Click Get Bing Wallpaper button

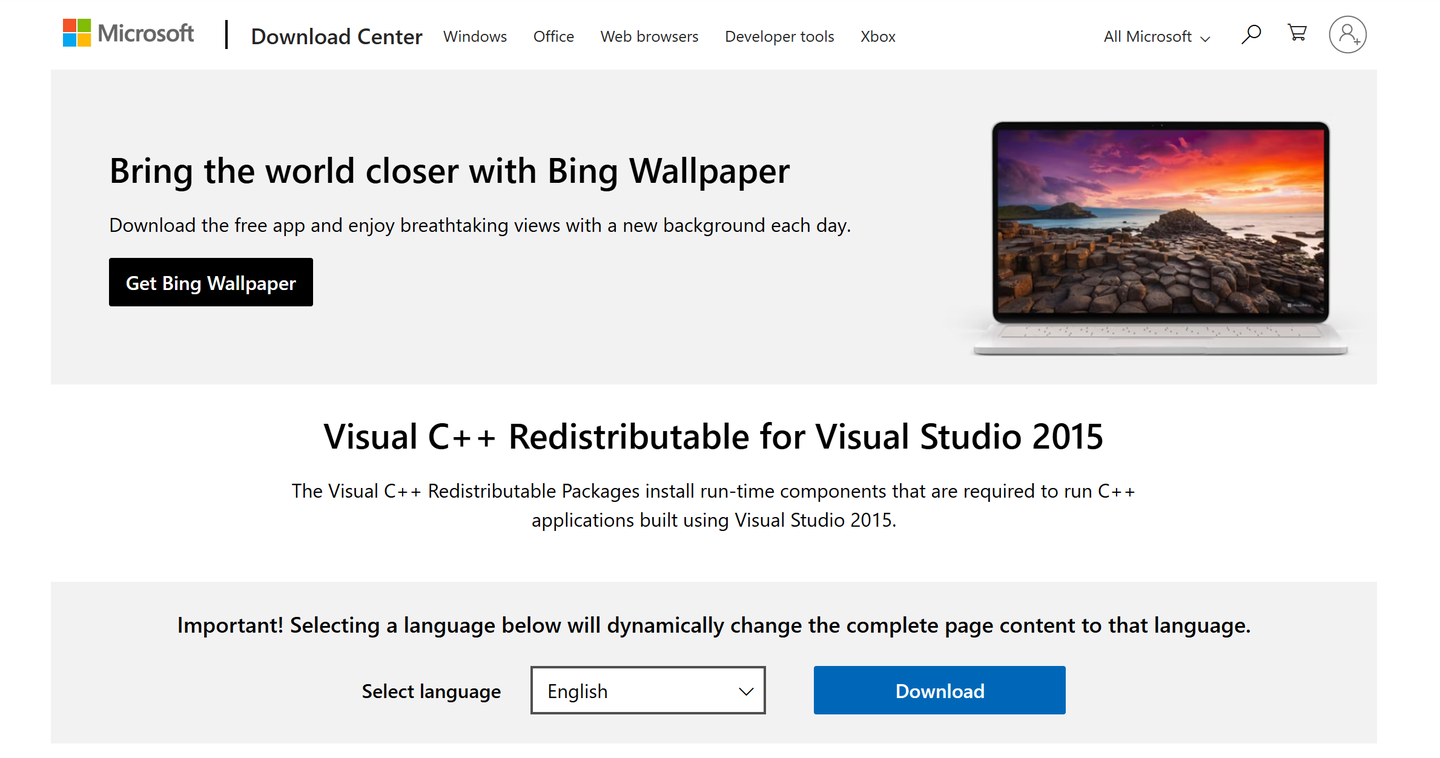211,283
